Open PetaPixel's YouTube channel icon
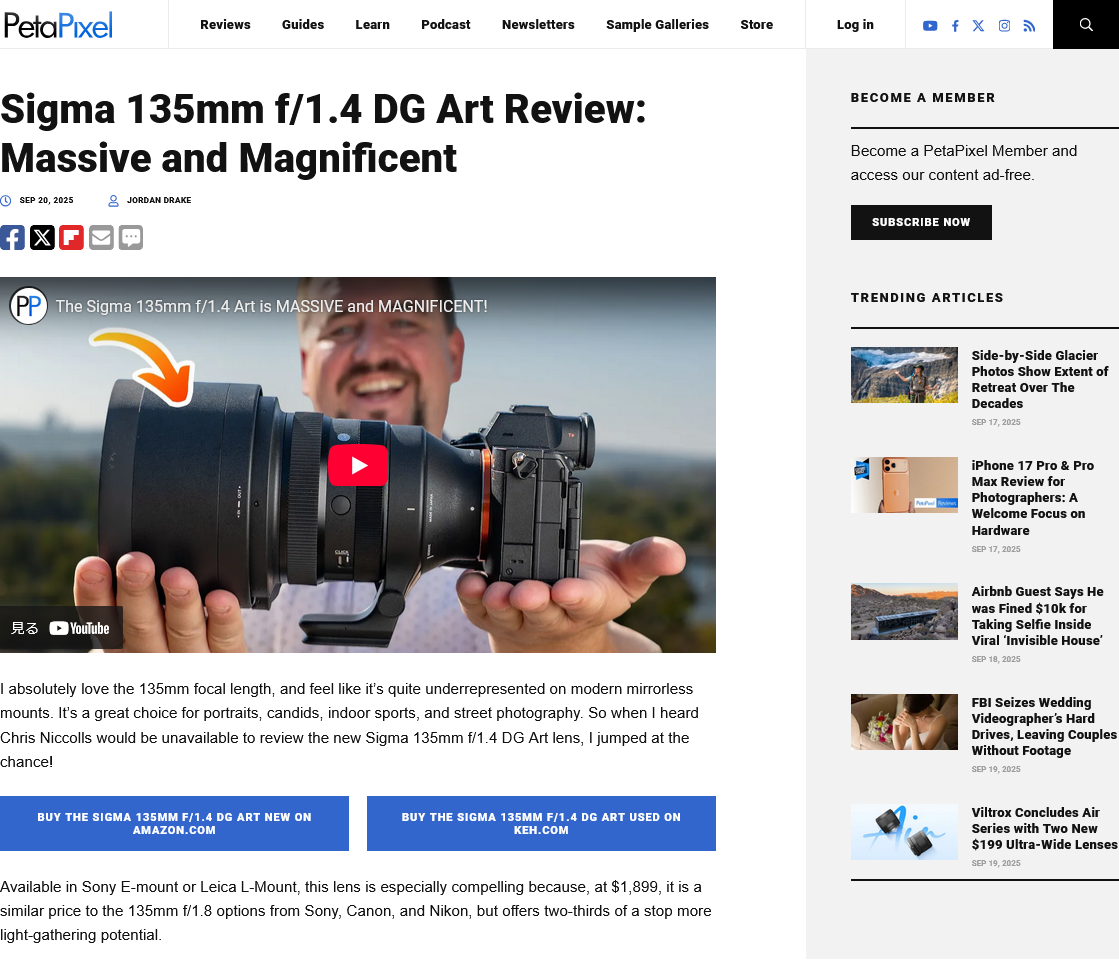This screenshot has width=1119, height=960. [x=930, y=26]
